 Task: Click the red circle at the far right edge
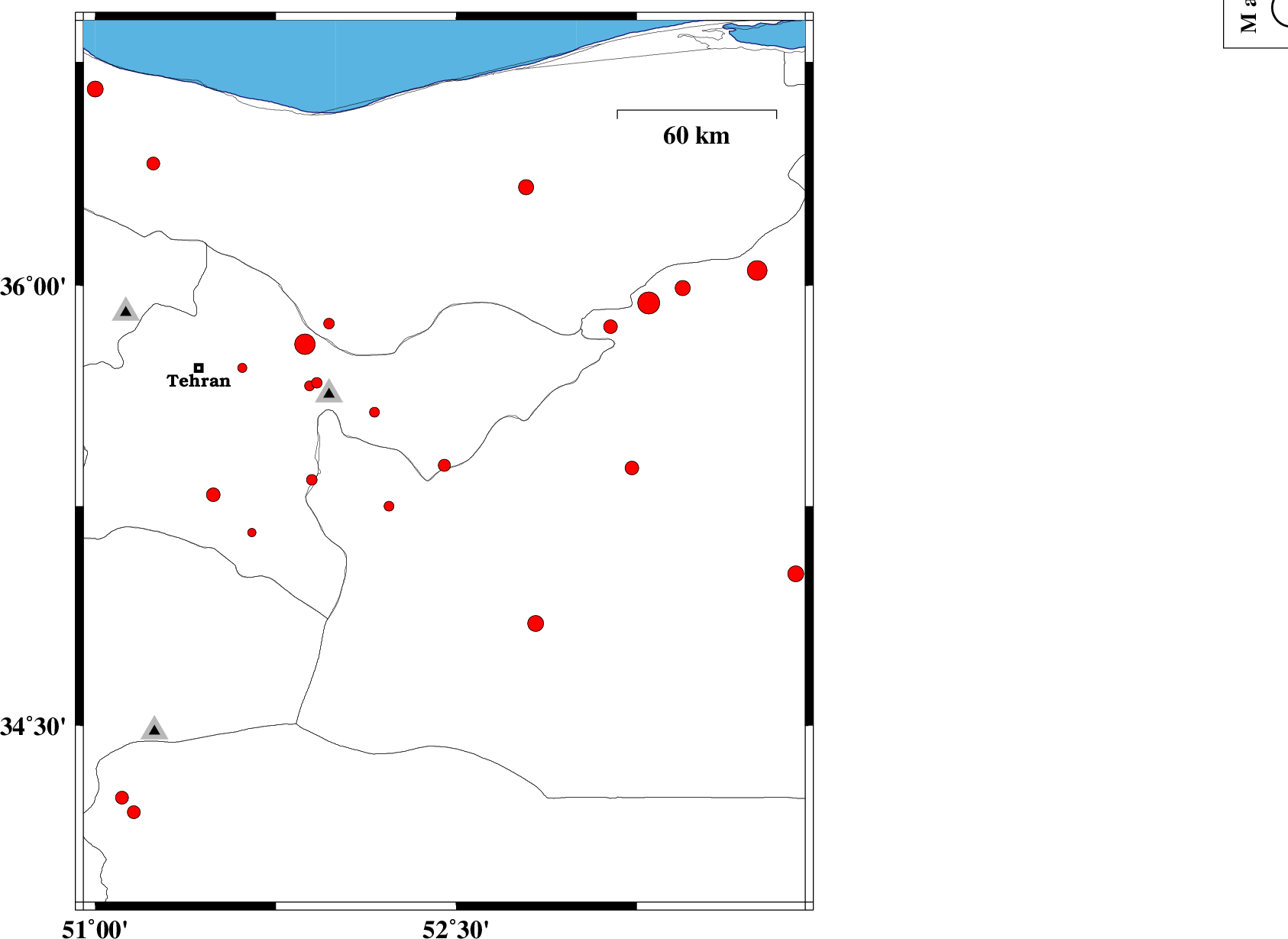[795, 574]
